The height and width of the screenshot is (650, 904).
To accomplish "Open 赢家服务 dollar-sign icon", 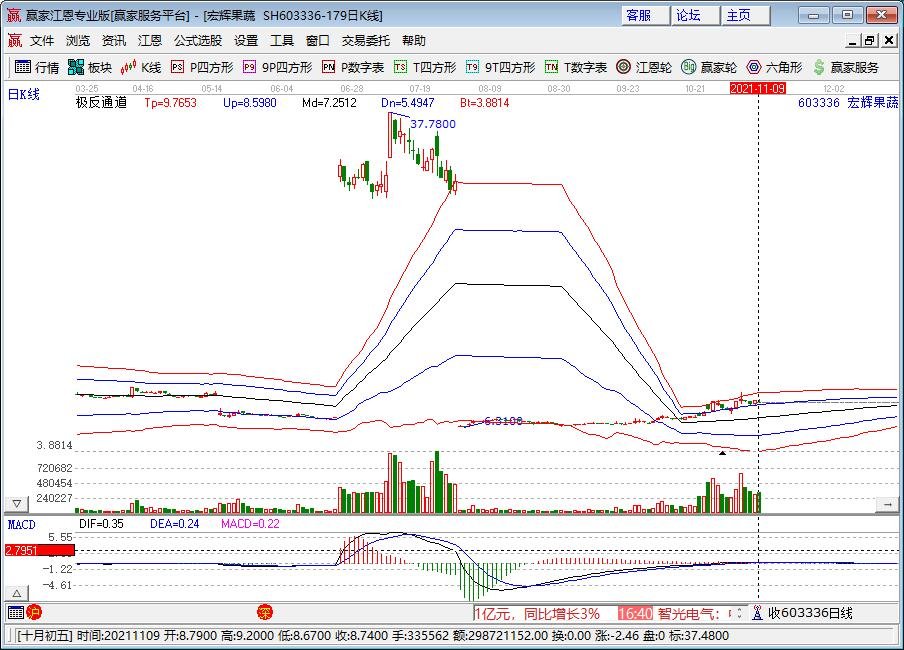I will coord(819,67).
